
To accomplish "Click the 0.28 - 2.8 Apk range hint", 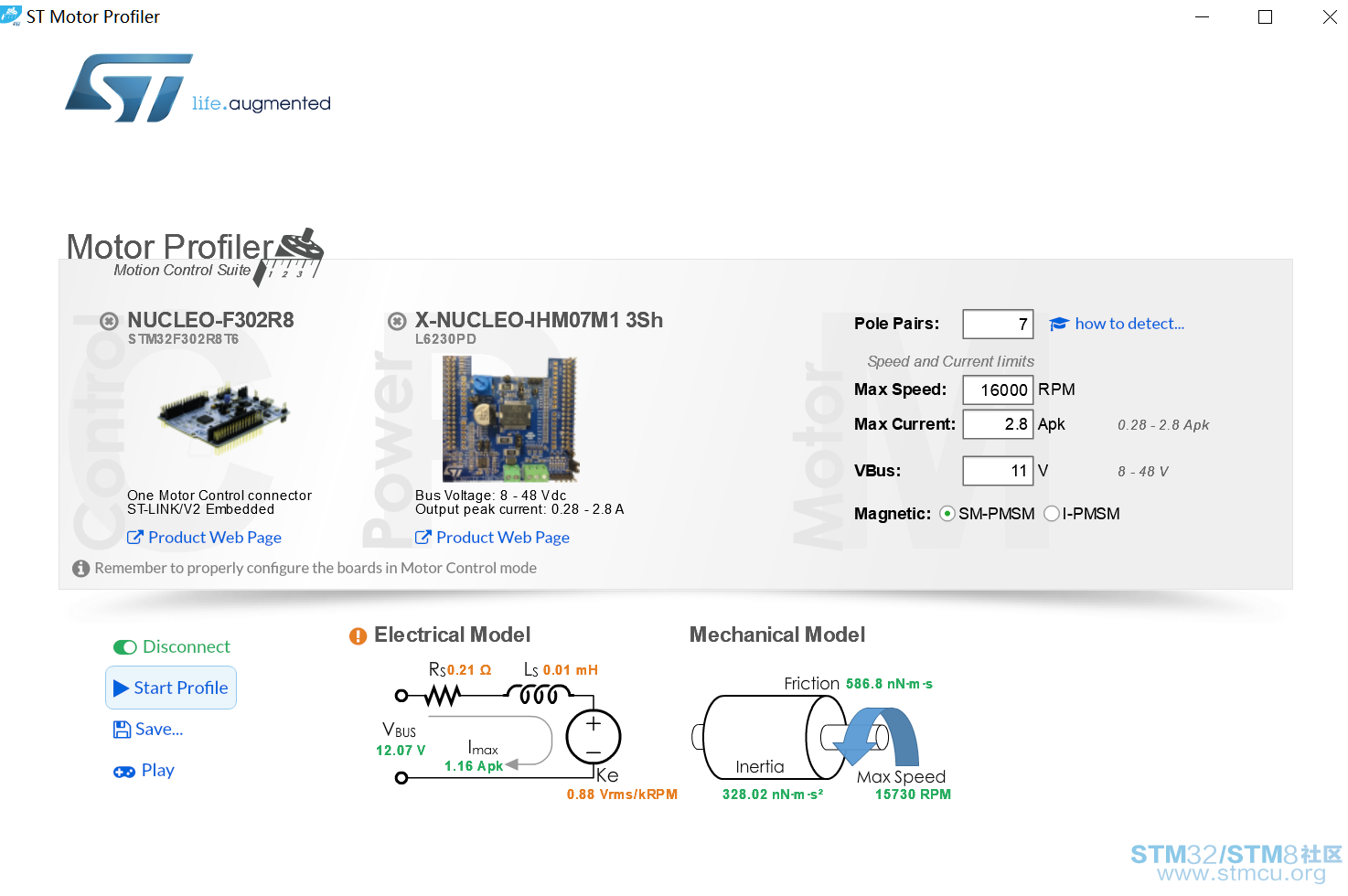I will coord(1163,425).
